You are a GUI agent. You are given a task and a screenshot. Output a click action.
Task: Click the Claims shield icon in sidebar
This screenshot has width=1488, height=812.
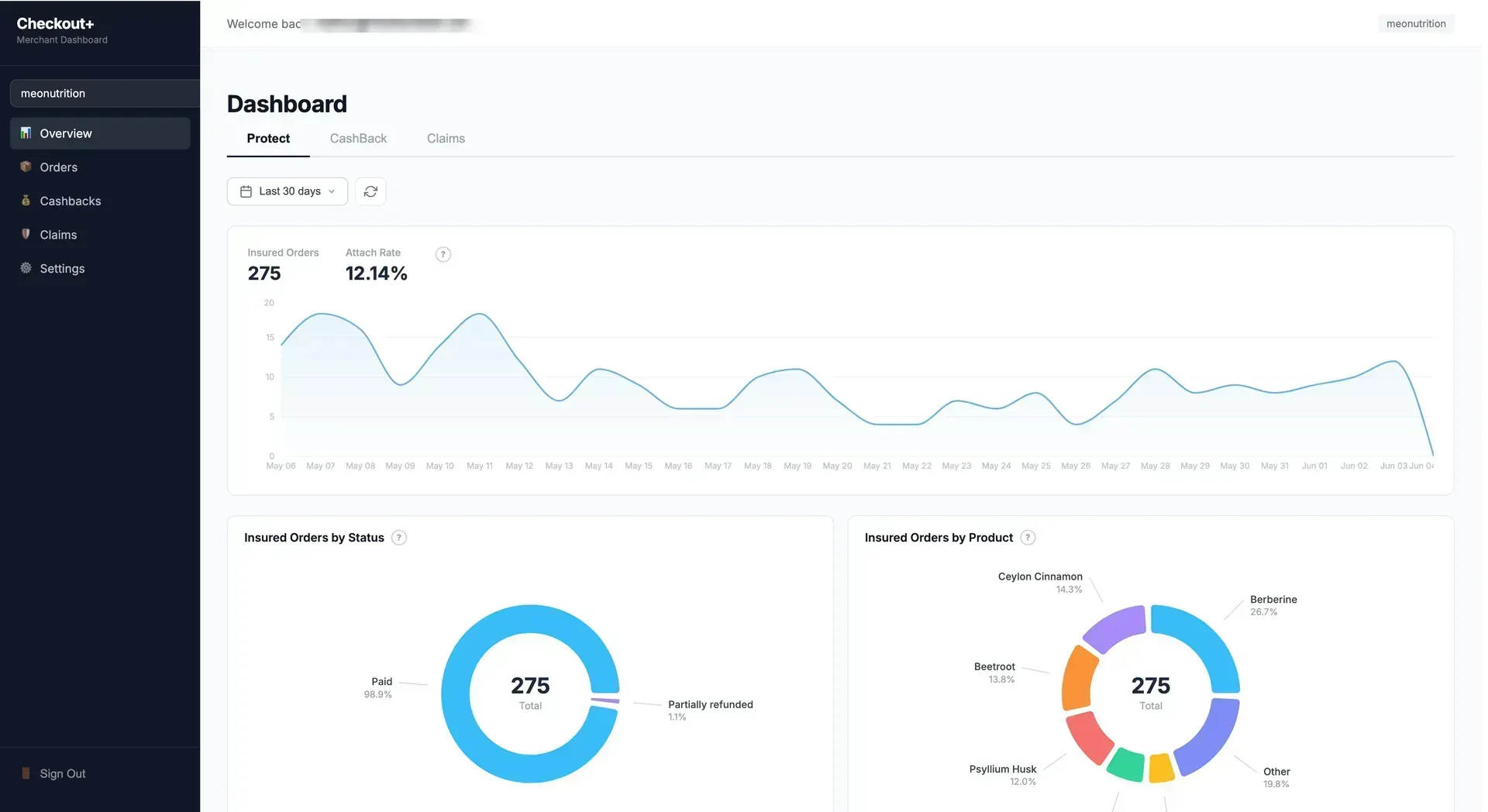pyautogui.click(x=26, y=234)
